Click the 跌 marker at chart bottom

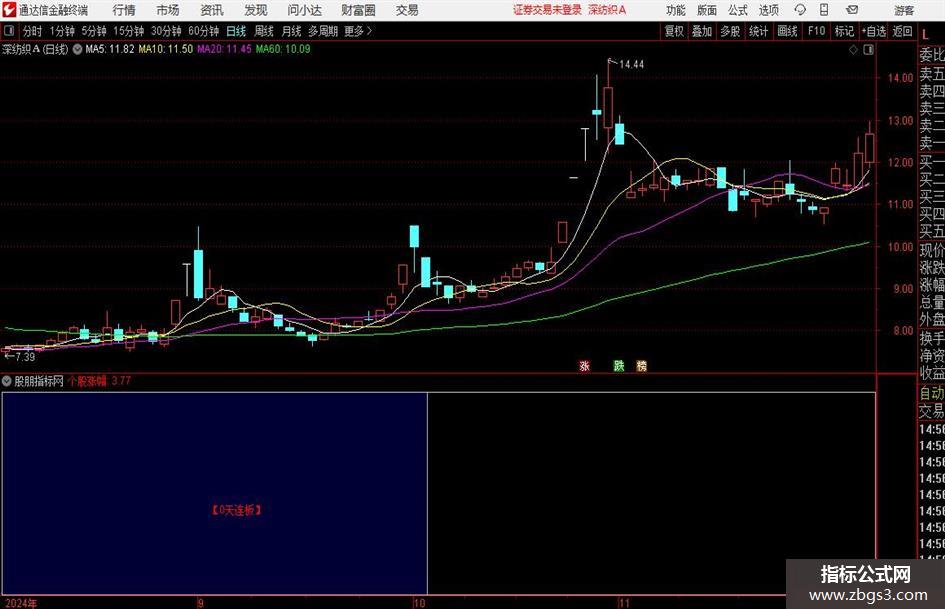pyautogui.click(x=618, y=365)
